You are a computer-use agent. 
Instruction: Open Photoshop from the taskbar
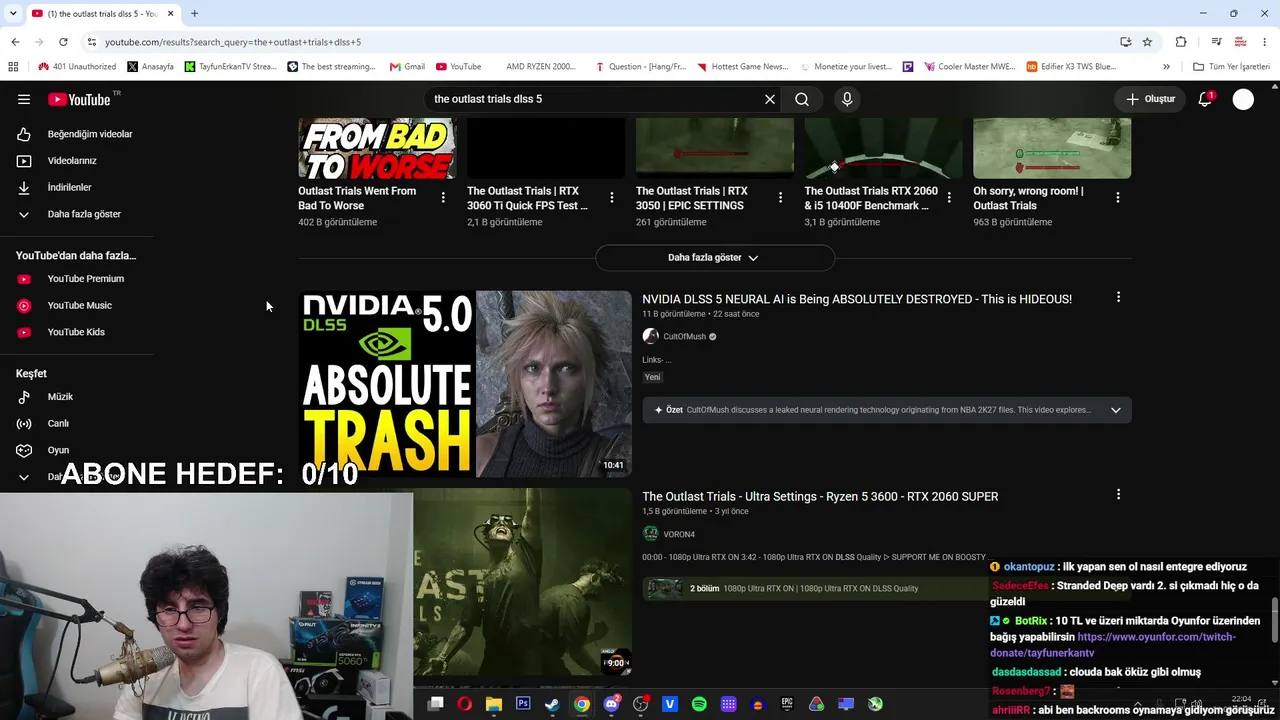point(523,704)
